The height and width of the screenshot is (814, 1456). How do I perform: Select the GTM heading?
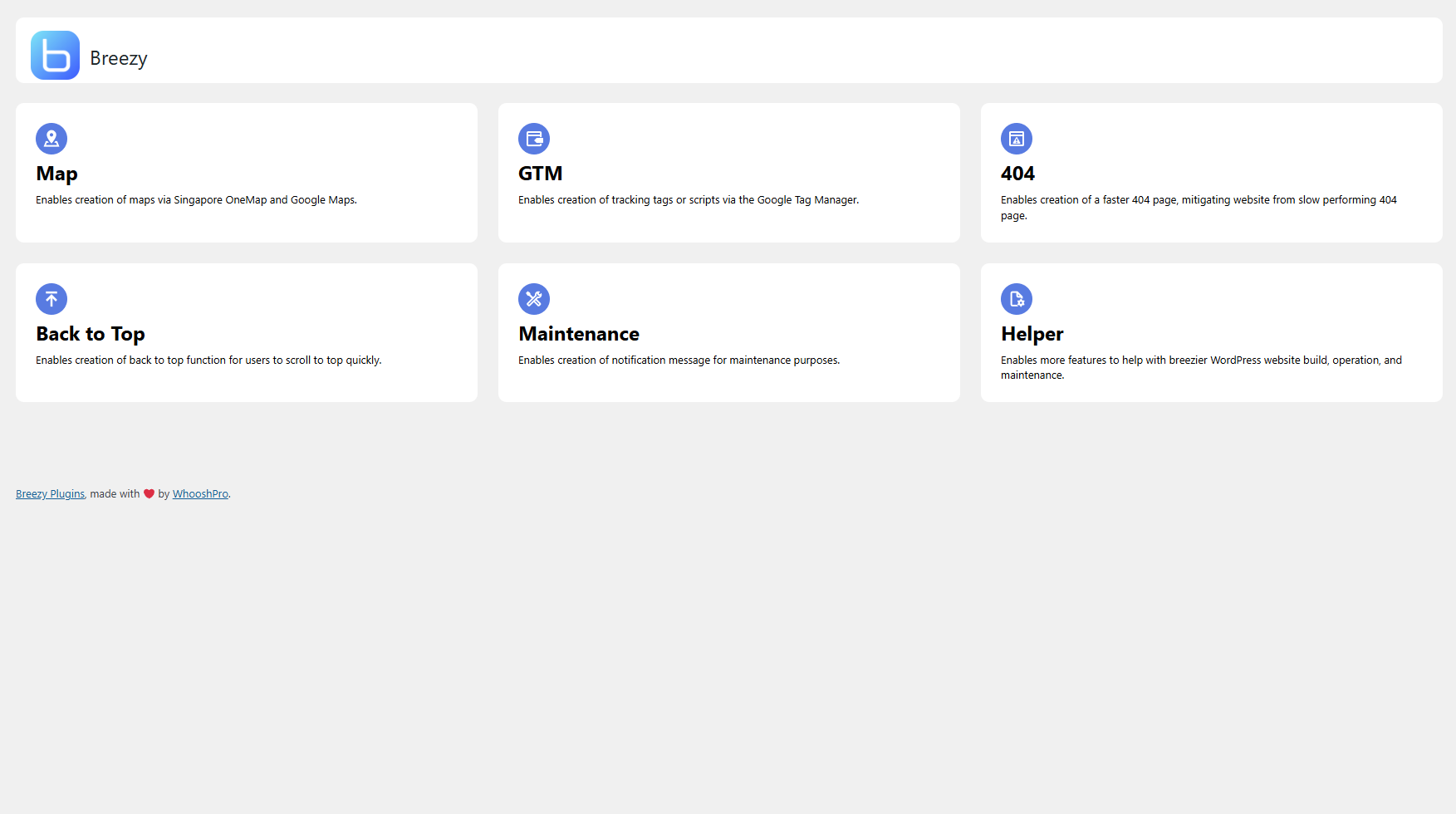[541, 174]
